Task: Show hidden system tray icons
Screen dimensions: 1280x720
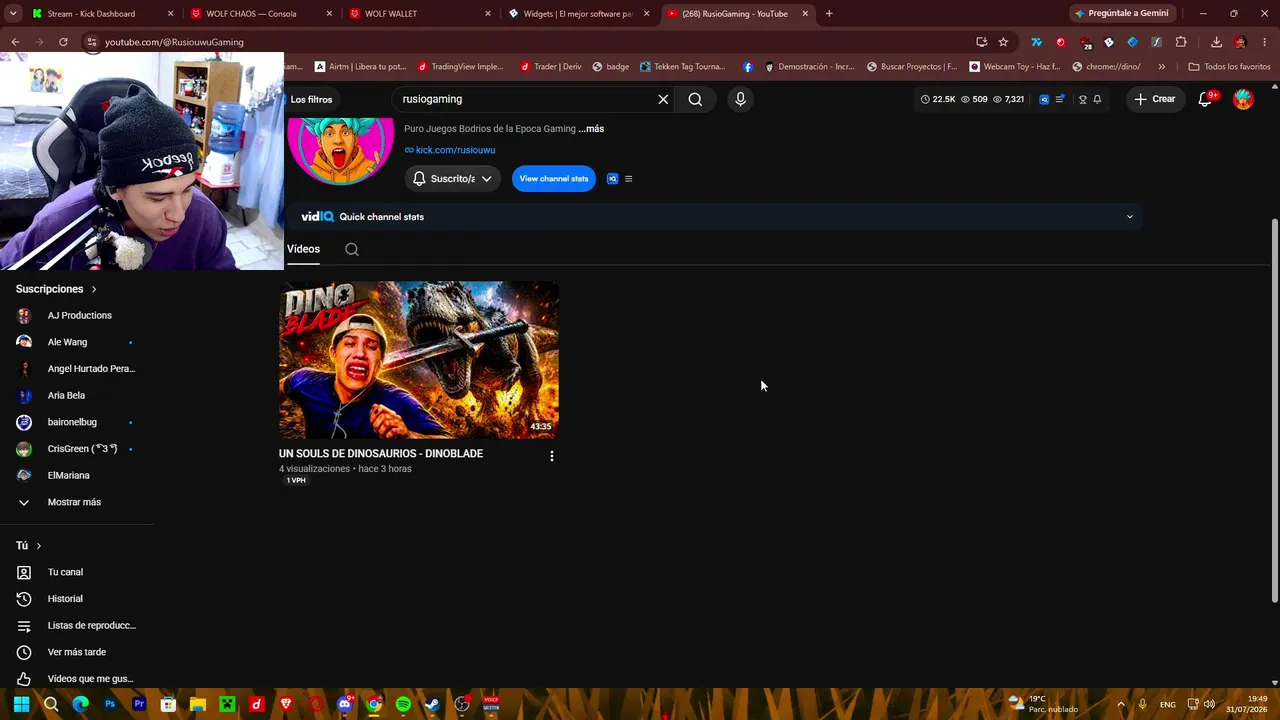Action: click(x=1121, y=704)
